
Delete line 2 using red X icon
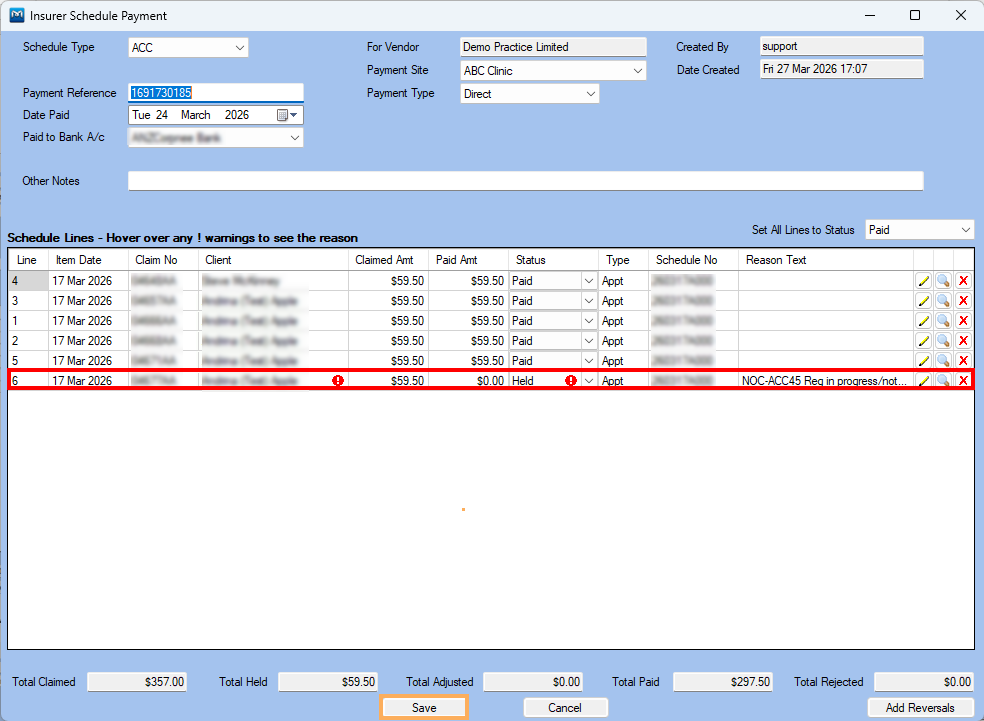963,341
